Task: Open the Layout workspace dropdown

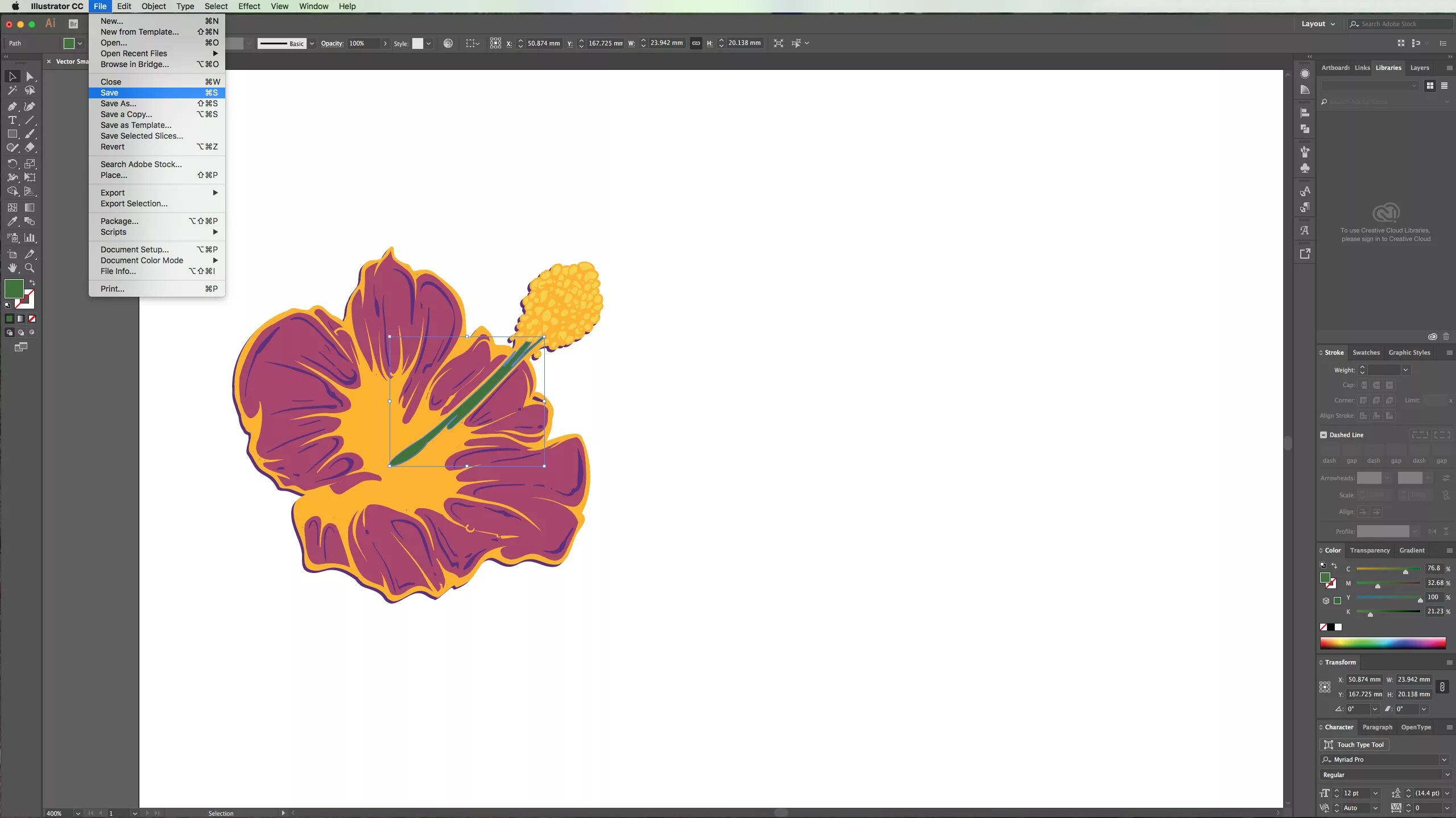Action: 1318,24
